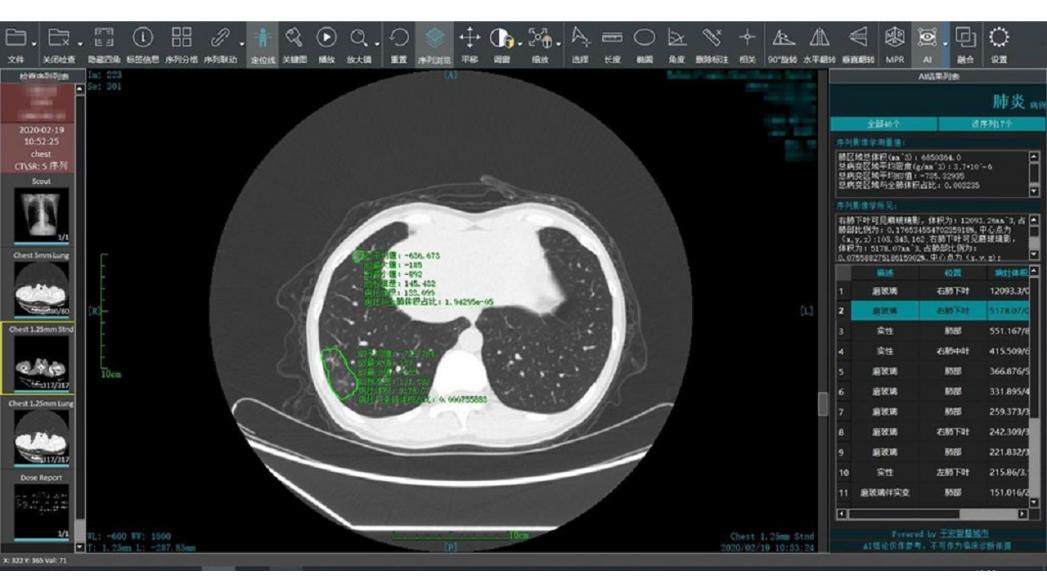Switch to the 全部40个 results tab
Screen dimensions: 1047x588
click(883, 124)
